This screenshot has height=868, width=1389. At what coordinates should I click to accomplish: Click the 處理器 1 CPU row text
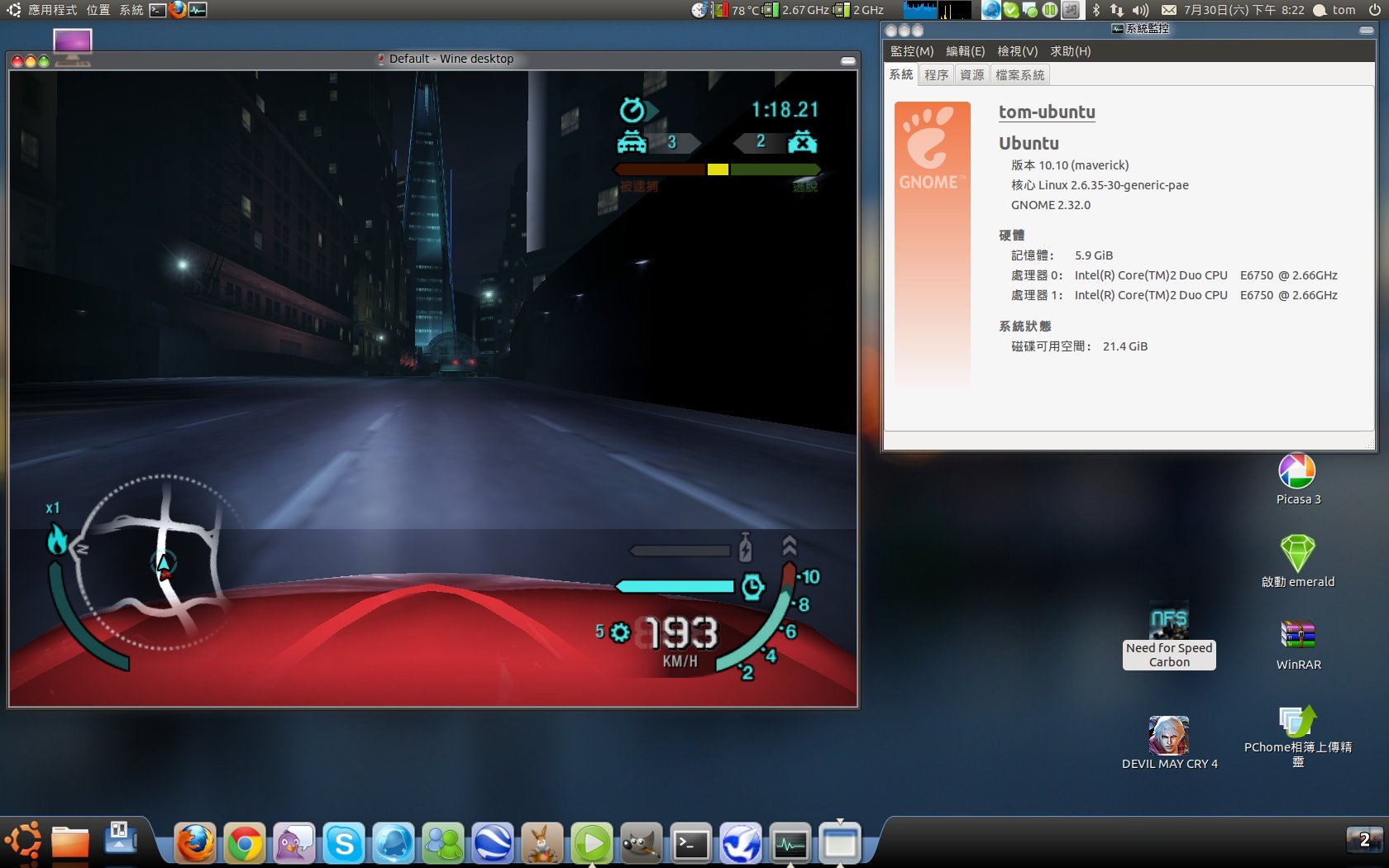1174,295
